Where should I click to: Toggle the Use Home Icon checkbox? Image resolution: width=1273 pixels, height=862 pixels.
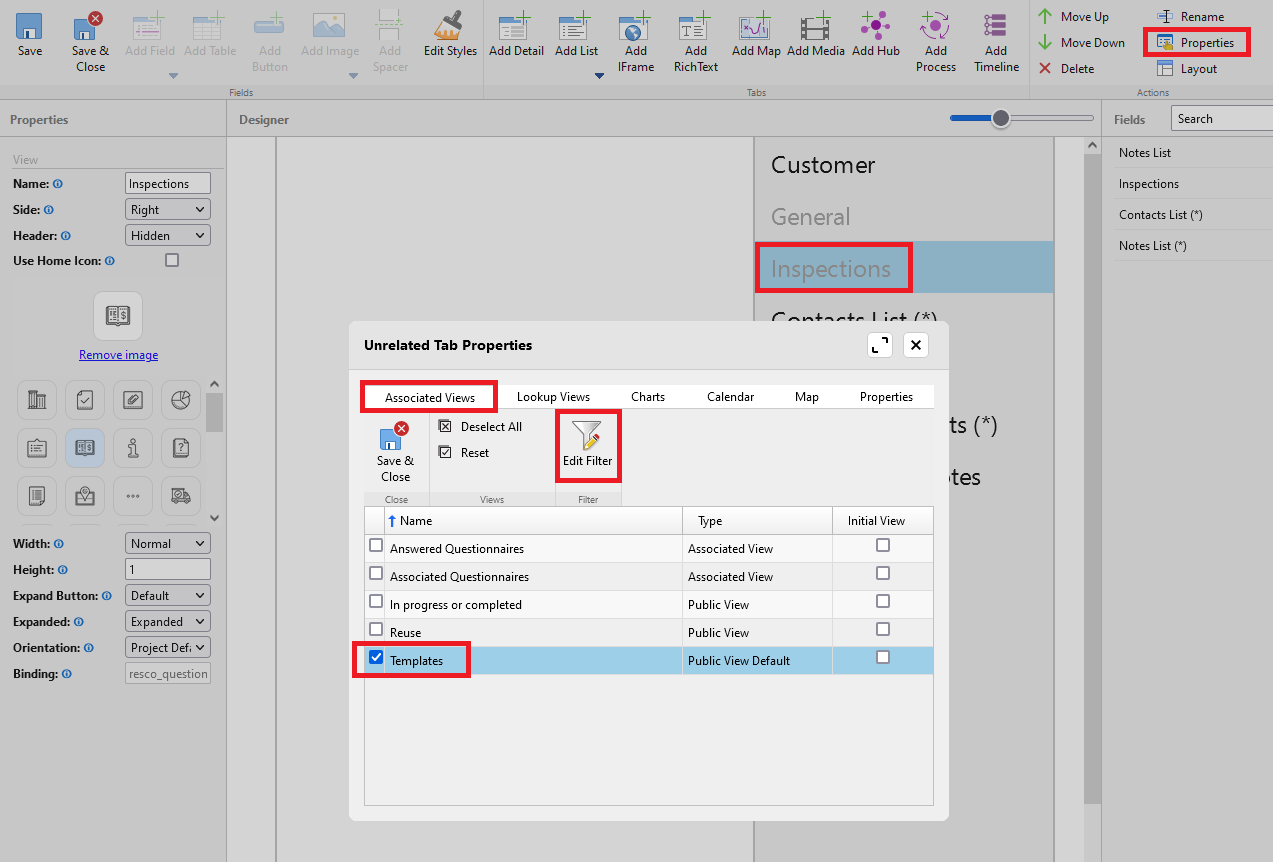point(172,260)
